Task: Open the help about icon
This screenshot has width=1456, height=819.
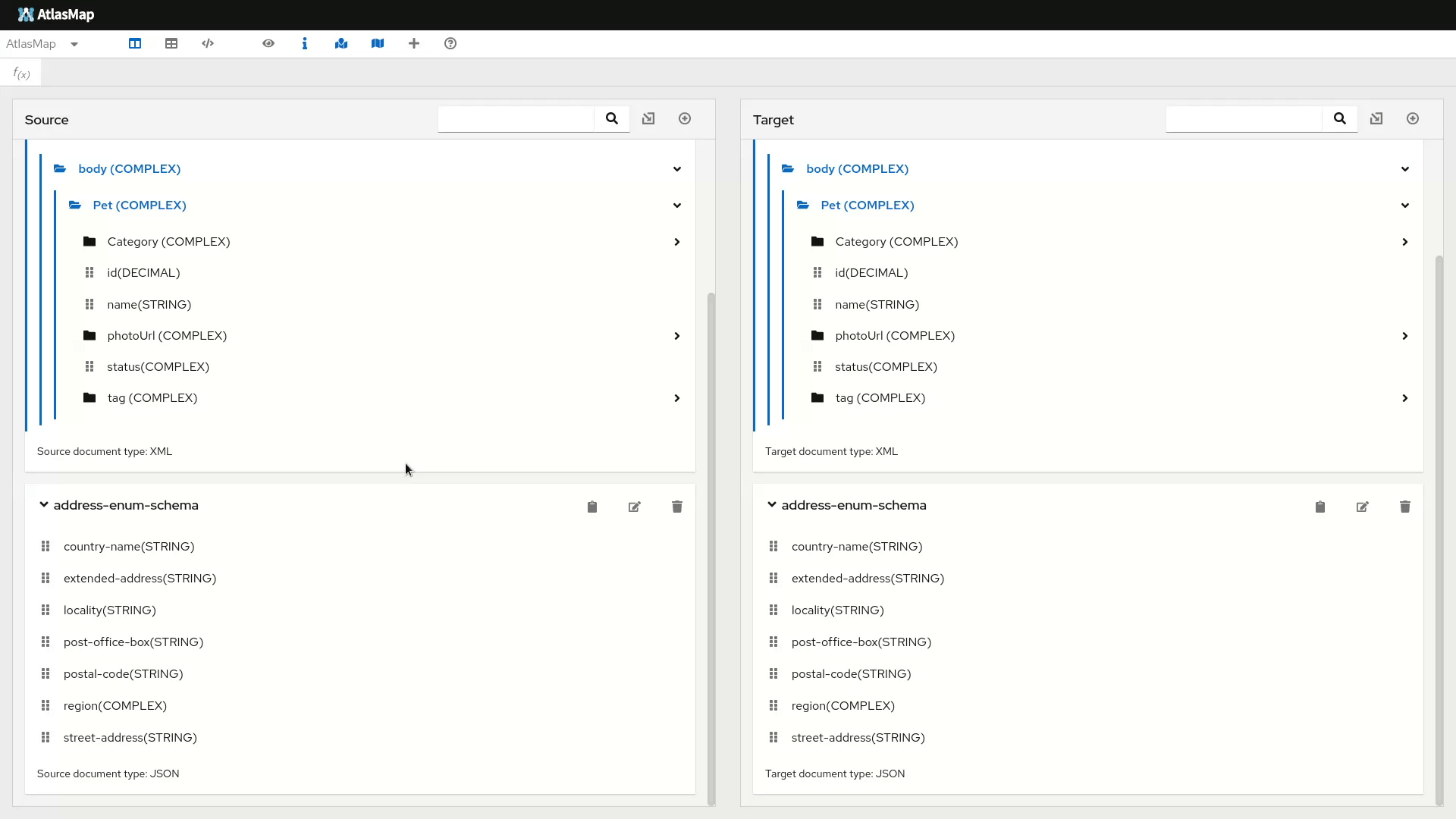Action: (x=450, y=44)
